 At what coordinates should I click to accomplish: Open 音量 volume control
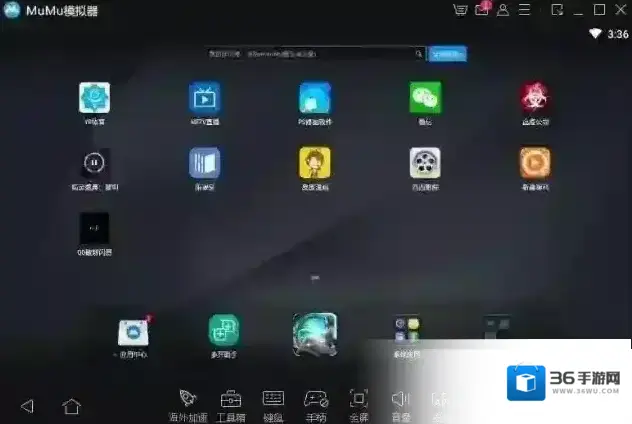click(x=401, y=405)
